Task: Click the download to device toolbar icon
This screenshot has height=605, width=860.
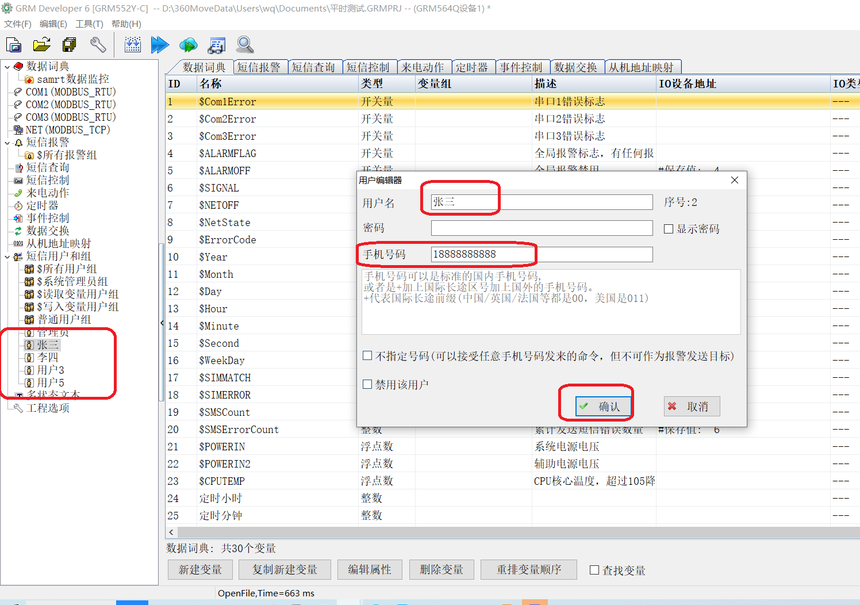Action: (x=132, y=45)
